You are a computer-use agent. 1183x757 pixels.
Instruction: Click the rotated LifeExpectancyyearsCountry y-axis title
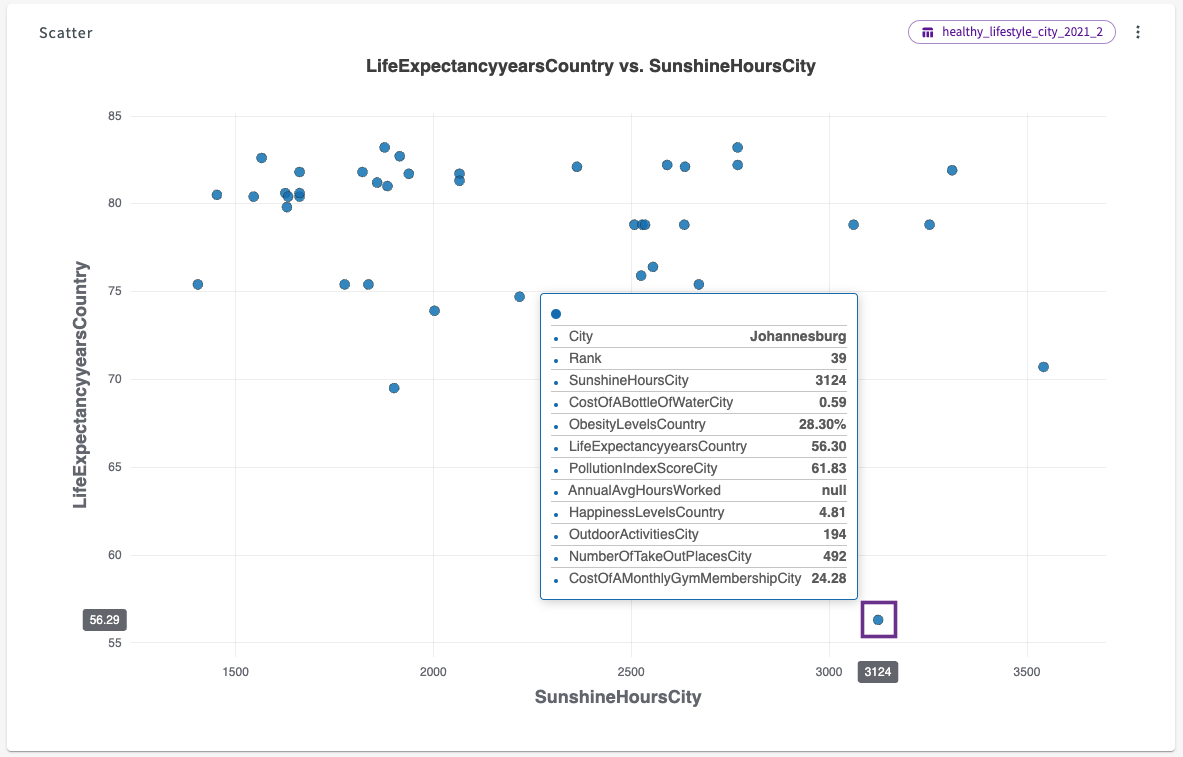pyautogui.click(x=80, y=385)
